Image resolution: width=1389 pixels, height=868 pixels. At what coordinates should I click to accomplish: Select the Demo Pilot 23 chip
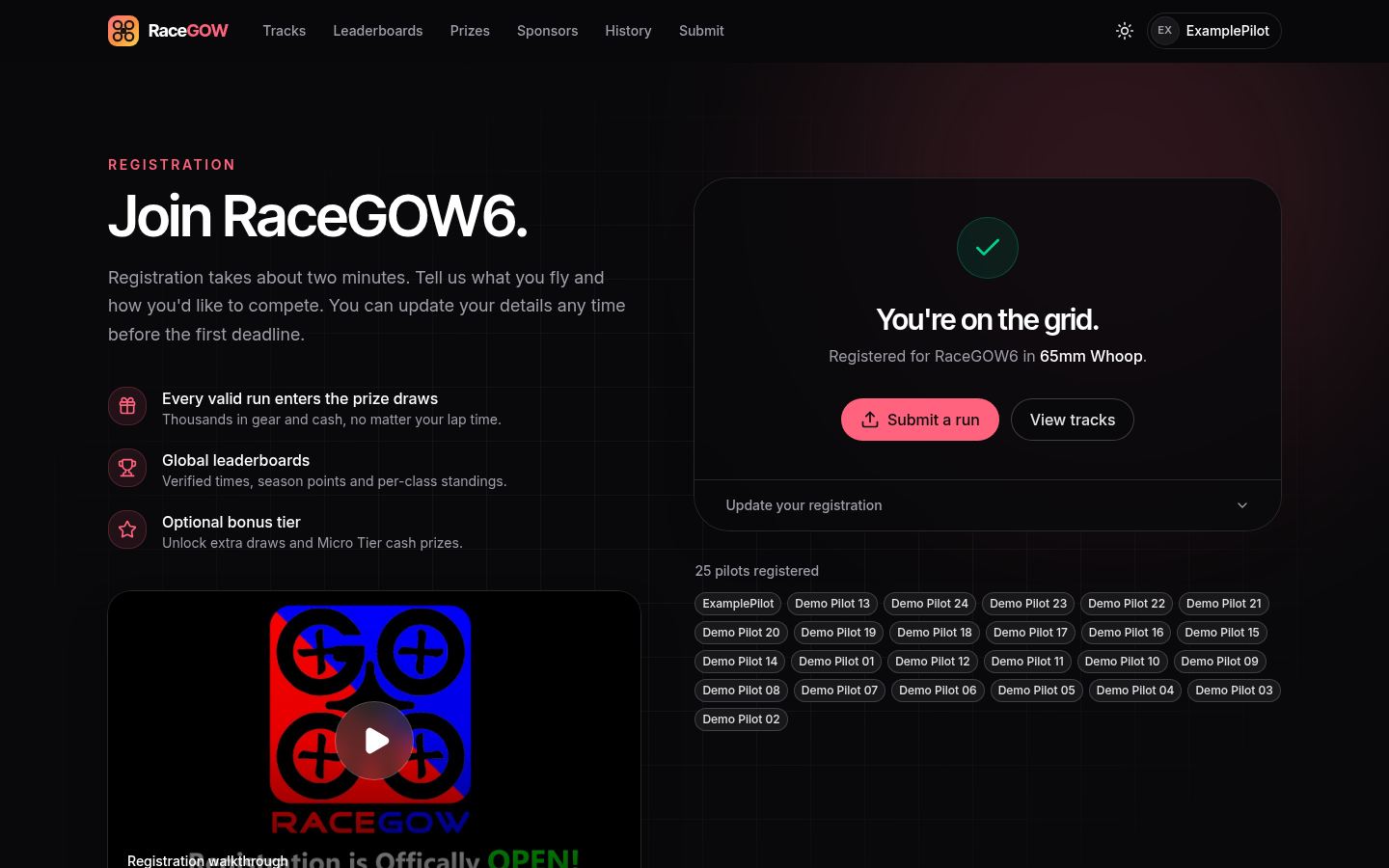(1028, 604)
